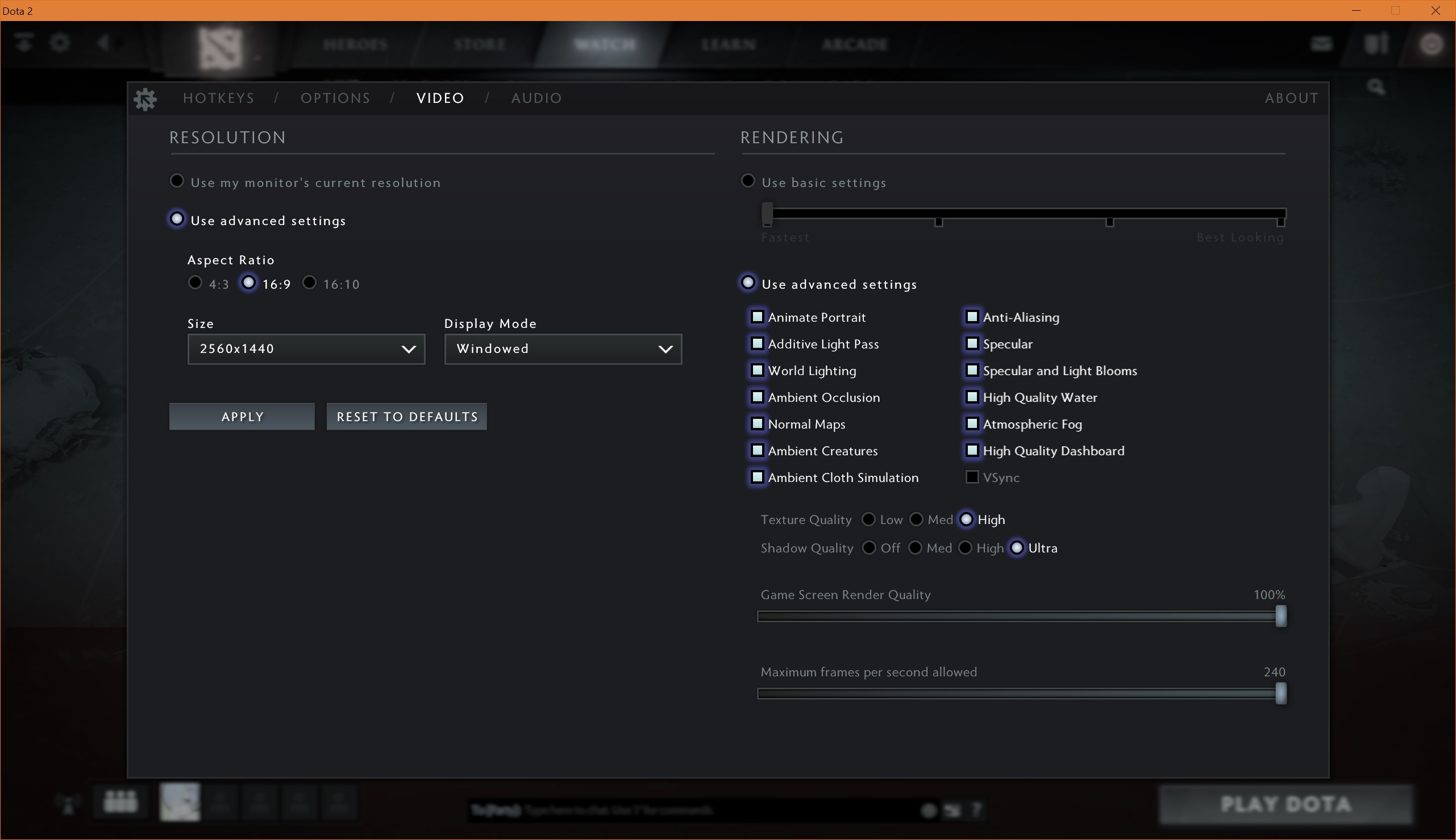Expand the Display Mode dropdown
The image size is (1456, 840).
coord(563,349)
